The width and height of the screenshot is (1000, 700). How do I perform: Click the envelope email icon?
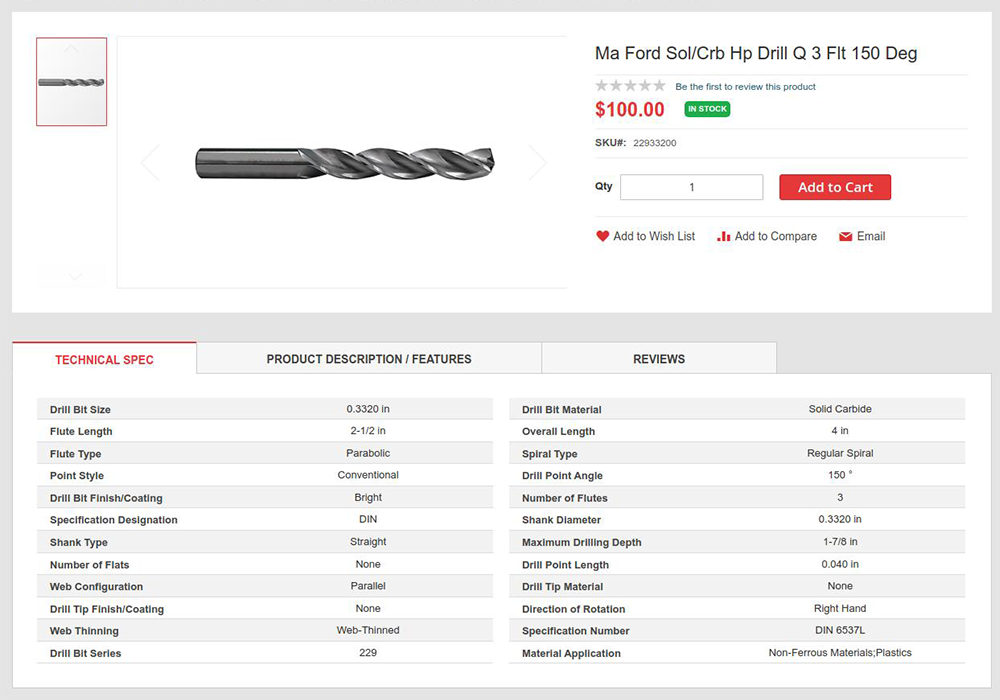845,237
